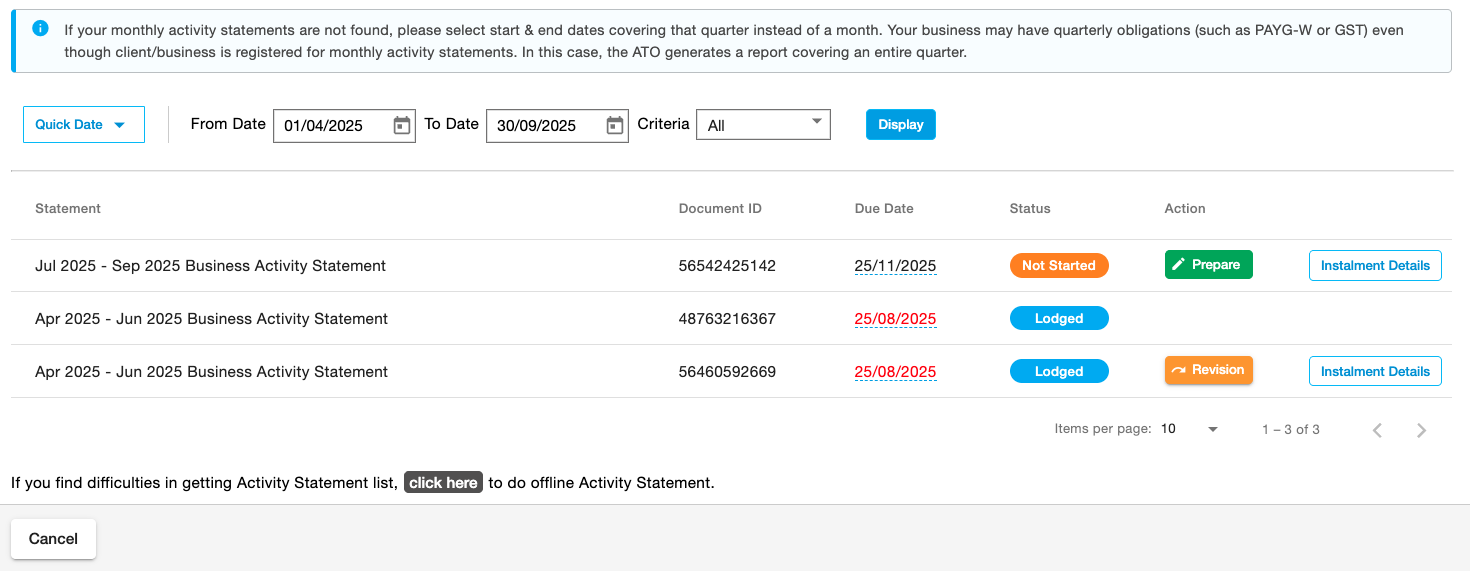Click due date 25/08/2025 for document 48763216367
Viewport: 1470px width, 571px height.
point(895,319)
